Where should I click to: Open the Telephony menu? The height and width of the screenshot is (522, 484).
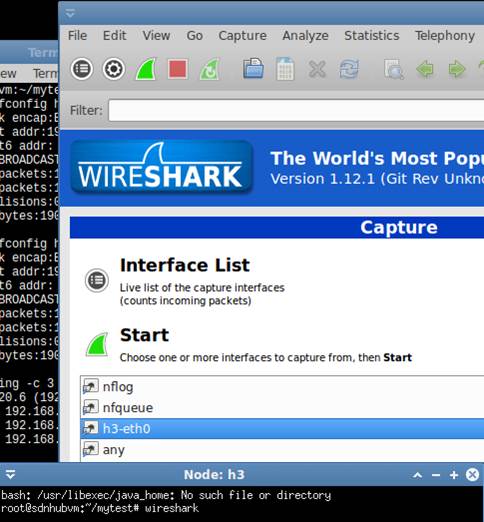pyautogui.click(x=445, y=35)
